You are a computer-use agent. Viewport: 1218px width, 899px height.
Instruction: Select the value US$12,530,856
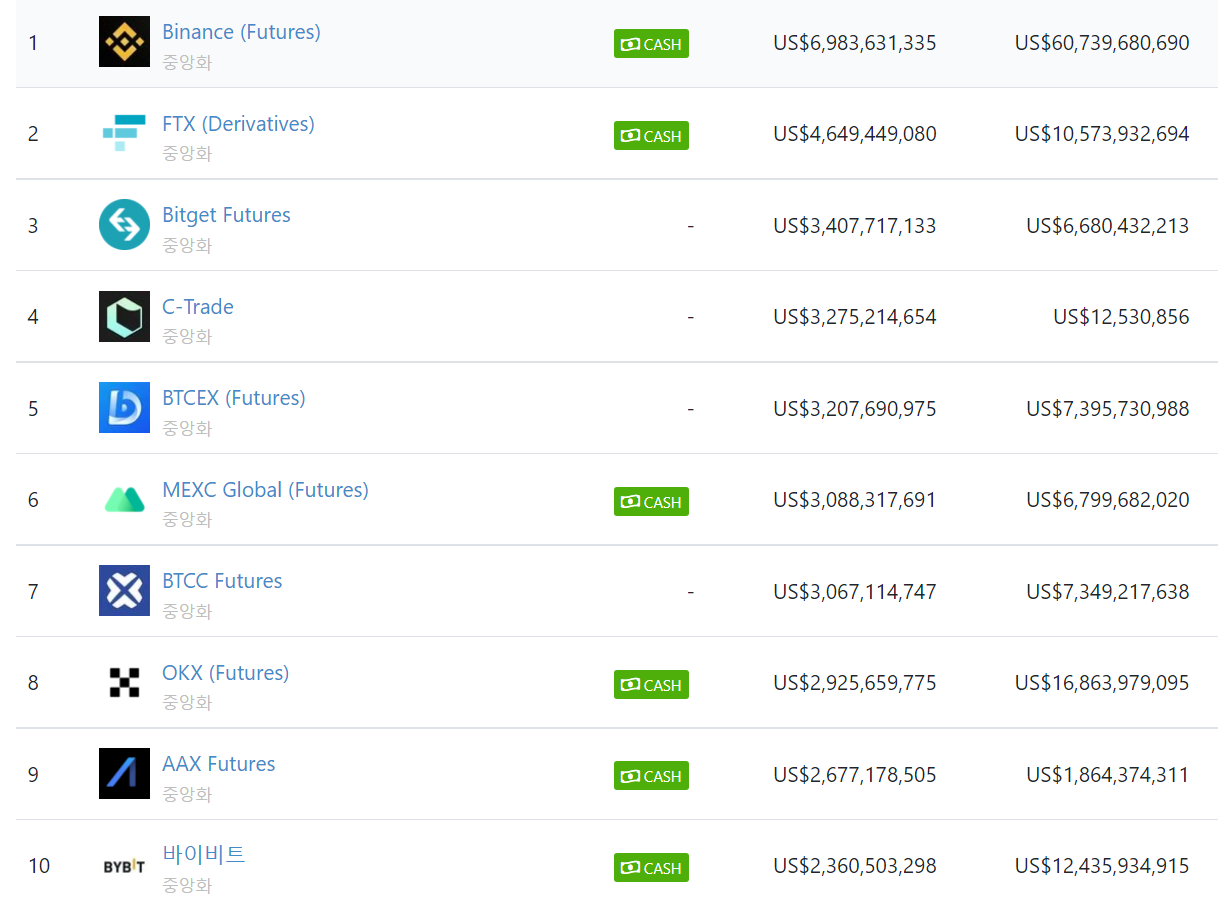click(x=1121, y=317)
